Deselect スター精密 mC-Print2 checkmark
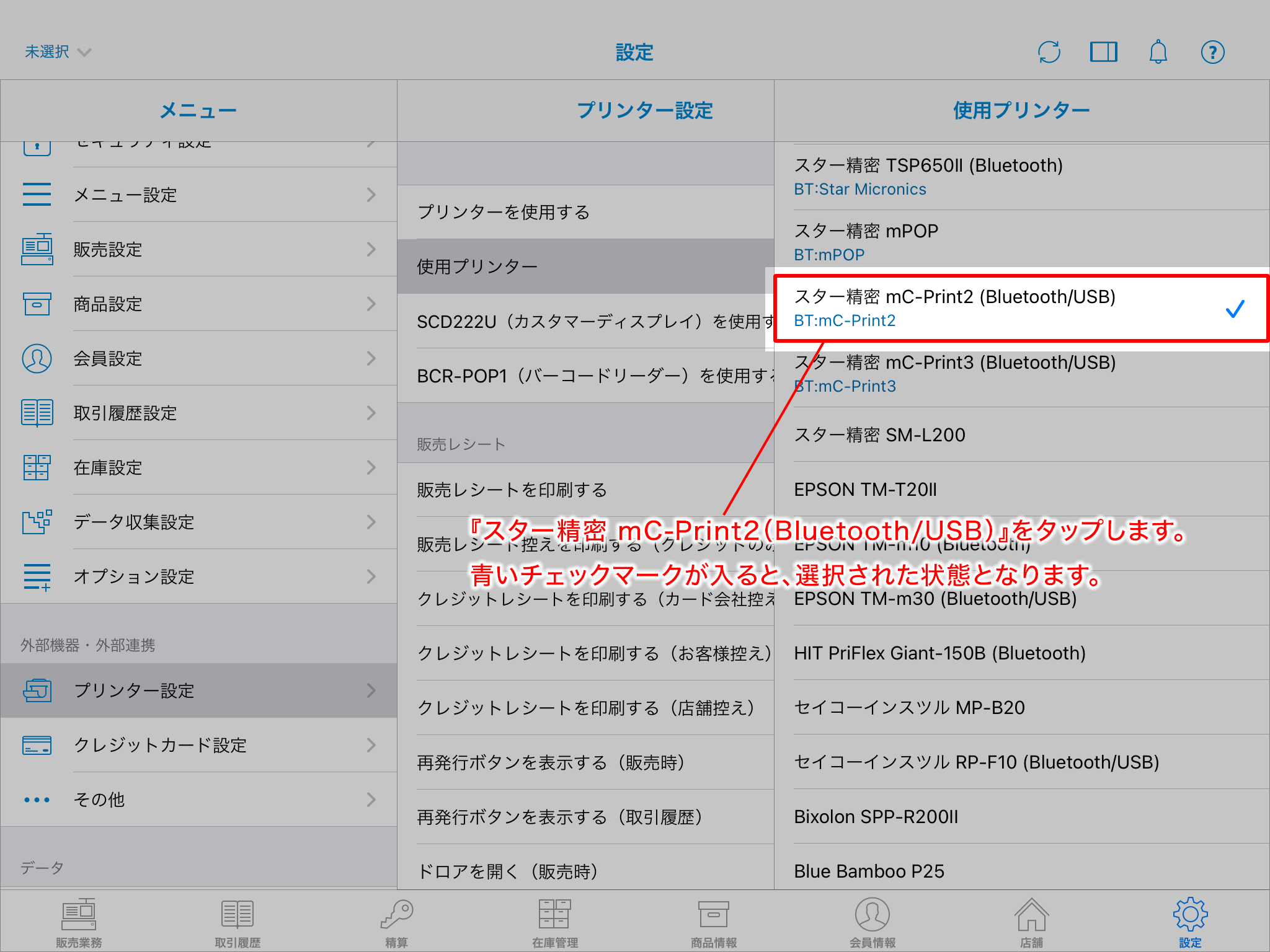The height and width of the screenshot is (952, 1270). (x=1235, y=309)
